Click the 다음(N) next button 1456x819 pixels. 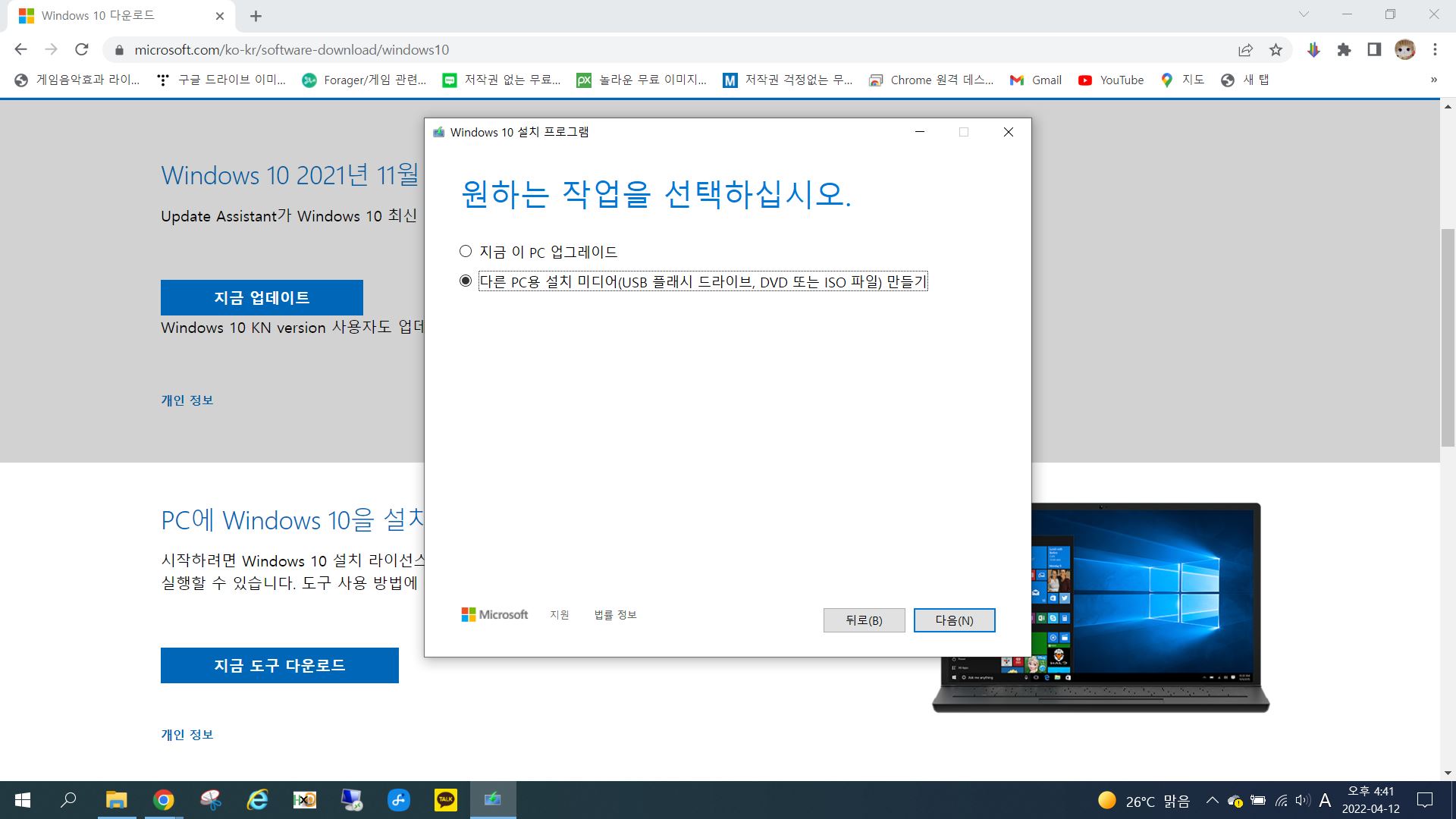(954, 620)
